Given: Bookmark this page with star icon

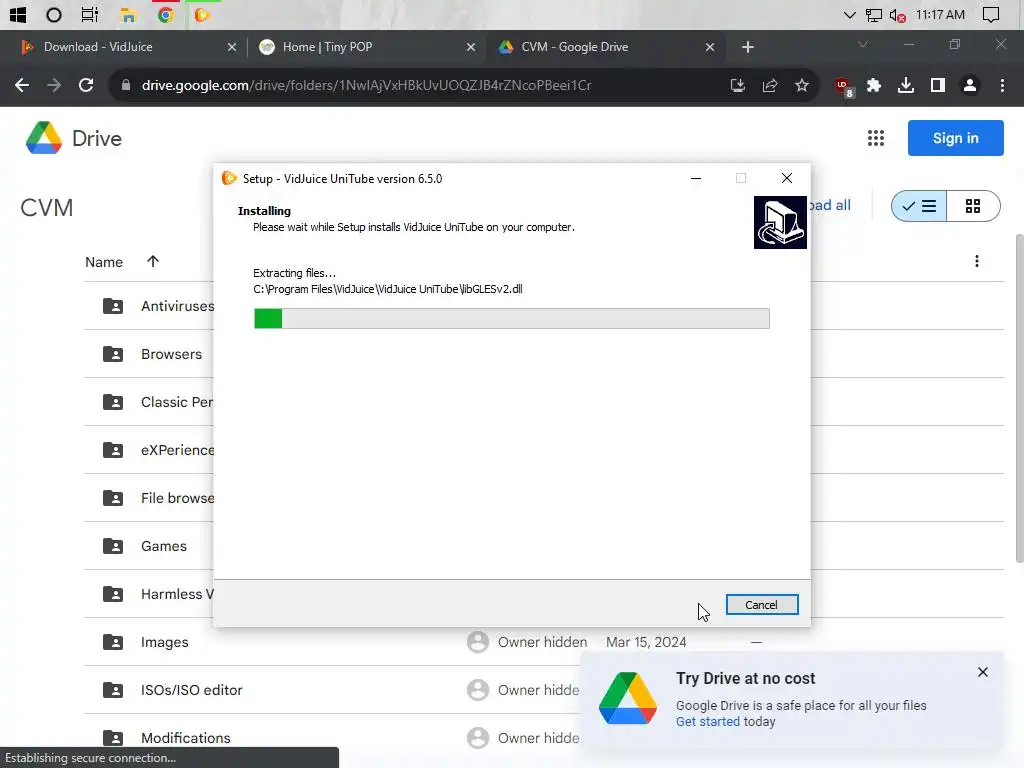Looking at the screenshot, I should 802,85.
